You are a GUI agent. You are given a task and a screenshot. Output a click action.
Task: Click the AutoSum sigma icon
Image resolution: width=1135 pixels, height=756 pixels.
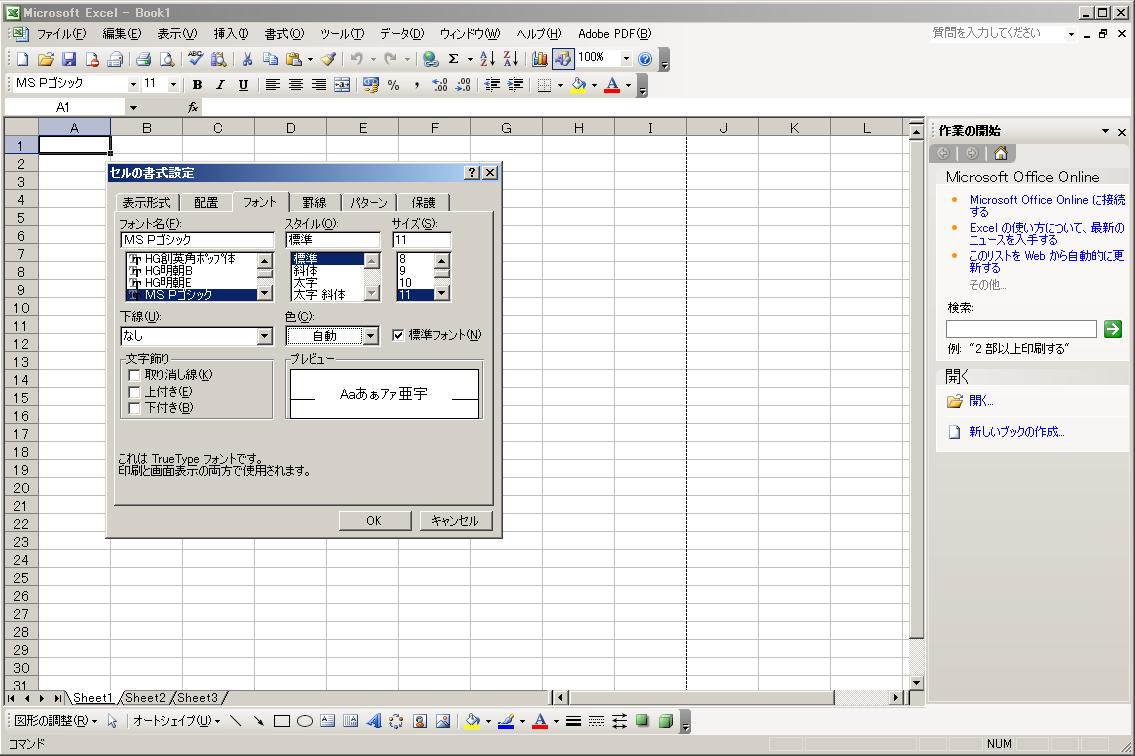click(x=454, y=59)
